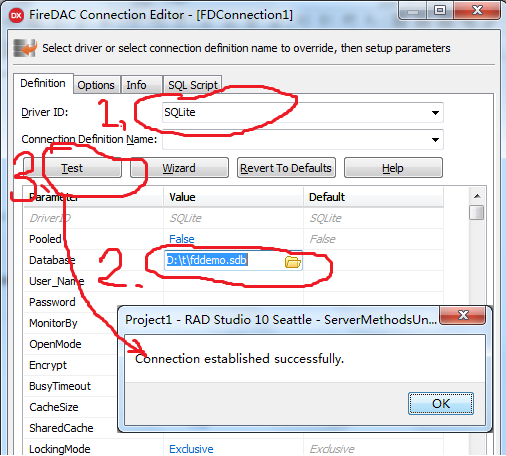The image size is (506, 456).
Task: Open the SQL Script tab
Action: tap(193, 85)
